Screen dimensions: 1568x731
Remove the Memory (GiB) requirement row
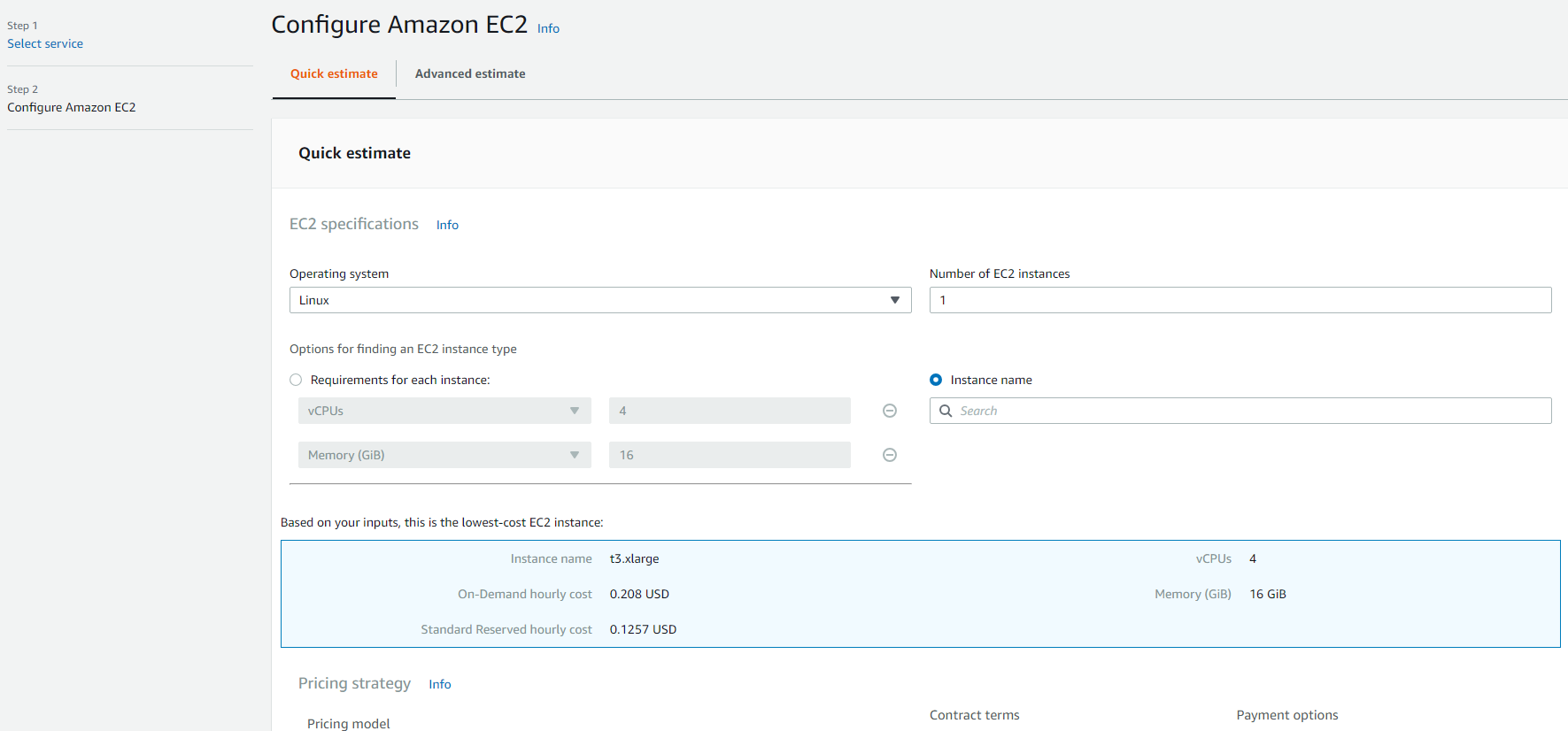pos(890,455)
